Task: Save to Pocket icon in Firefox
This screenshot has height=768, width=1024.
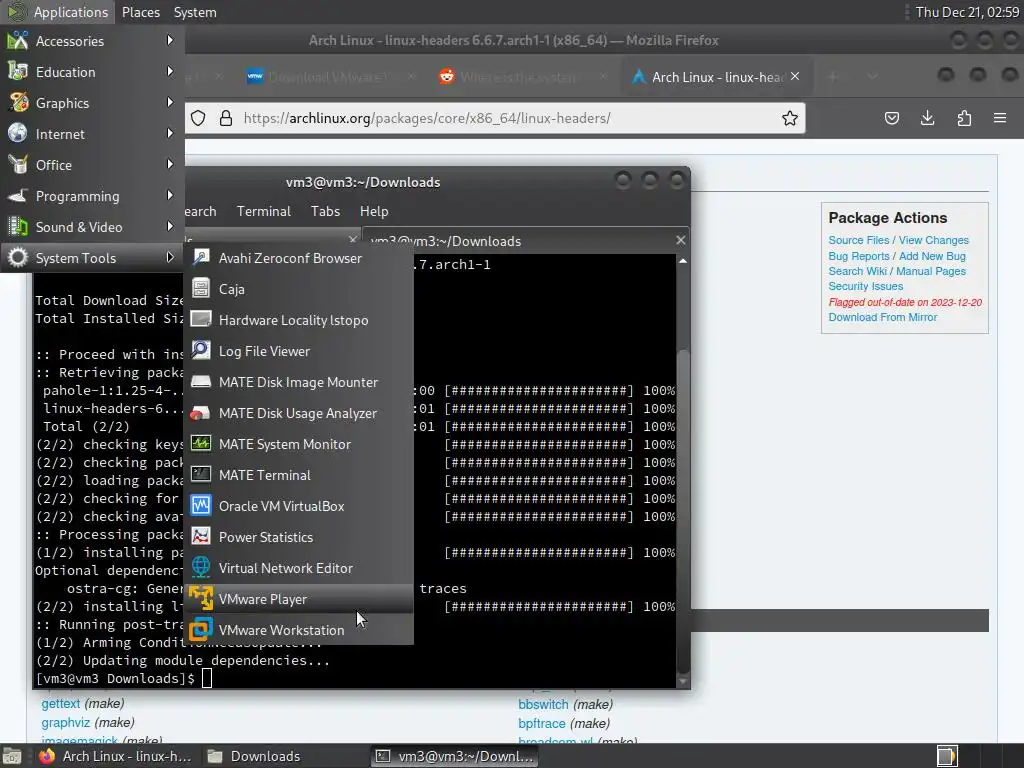Action: coord(891,118)
